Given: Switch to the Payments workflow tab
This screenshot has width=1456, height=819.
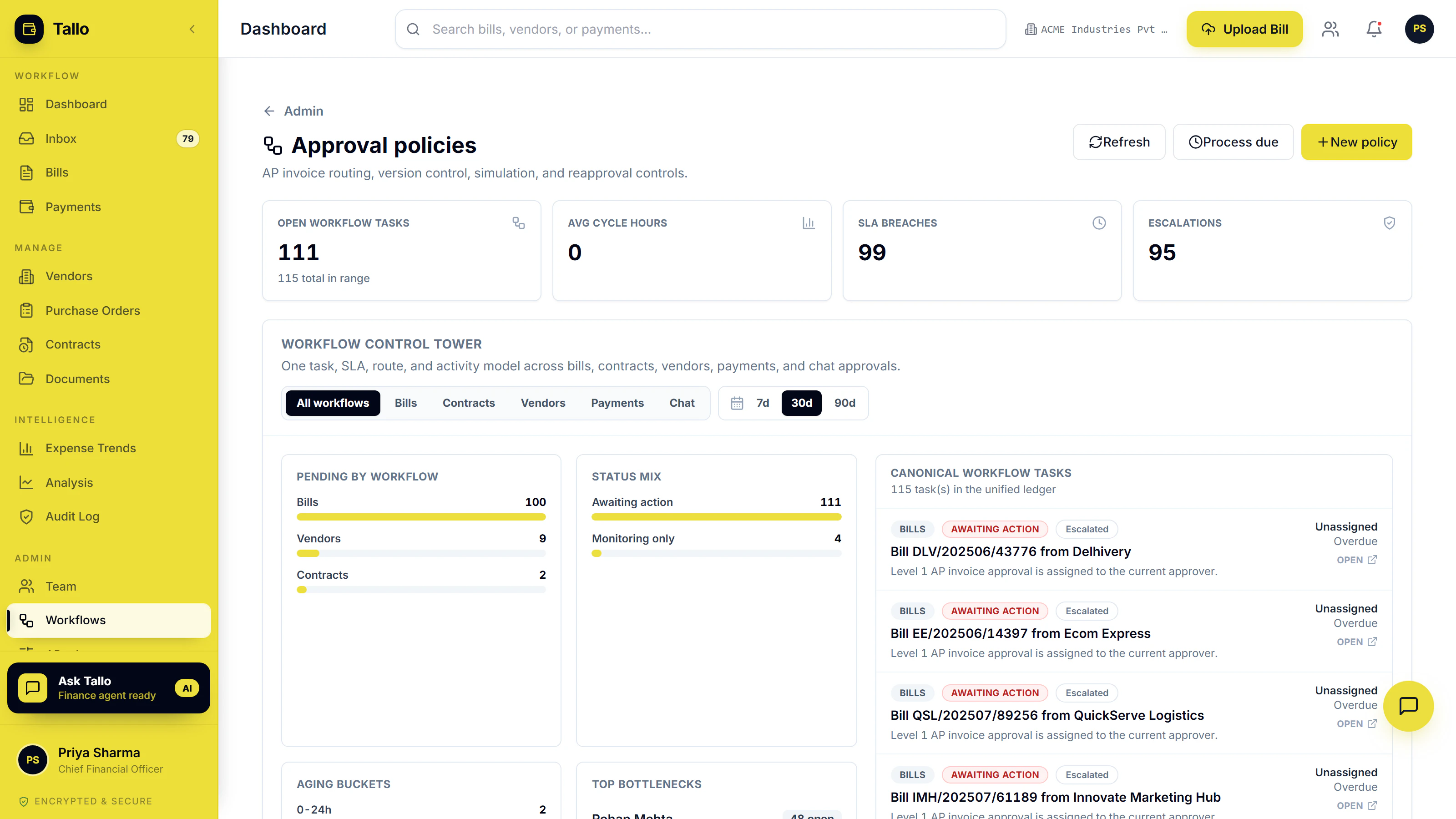Looking at the screenshot, I should (x=617, y=403).
